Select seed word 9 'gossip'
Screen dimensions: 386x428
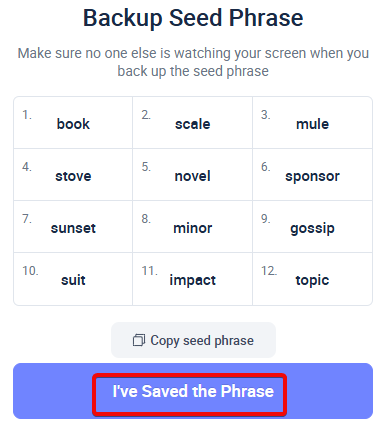[312, 229]
